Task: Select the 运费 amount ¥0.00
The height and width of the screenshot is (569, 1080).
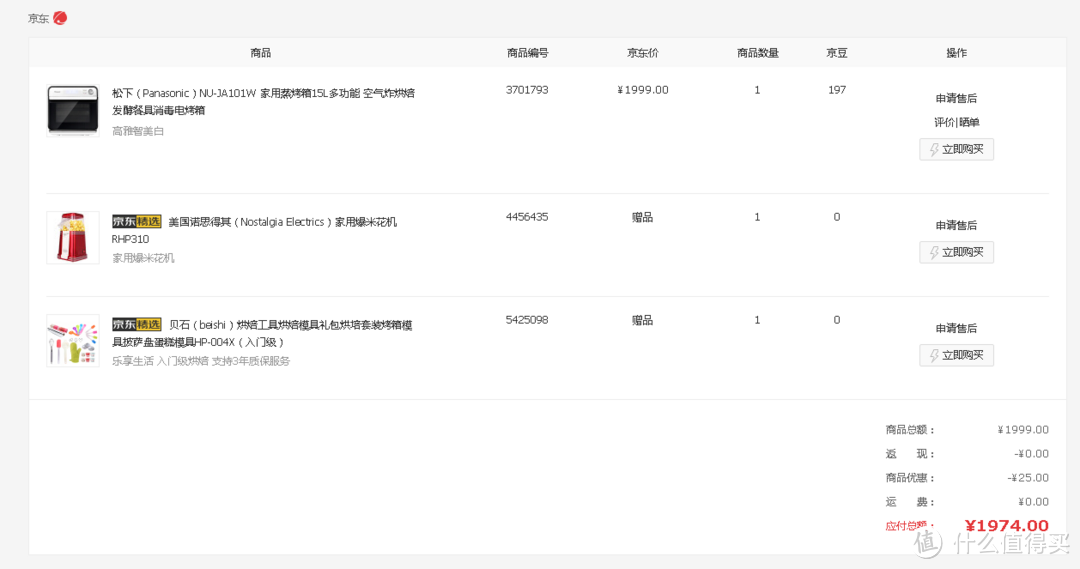Action: point(1033,501)
